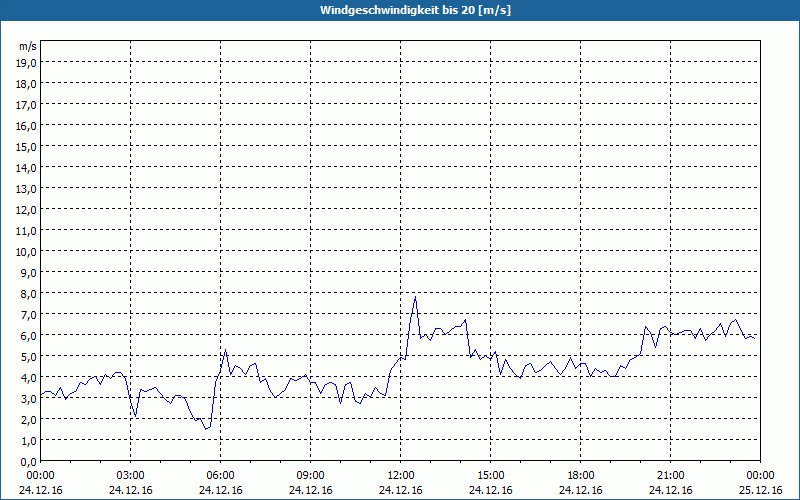Viewport: 800px width, 500px height.
Task: Select the 19,0 y-axis label
Action: point(26,63)
